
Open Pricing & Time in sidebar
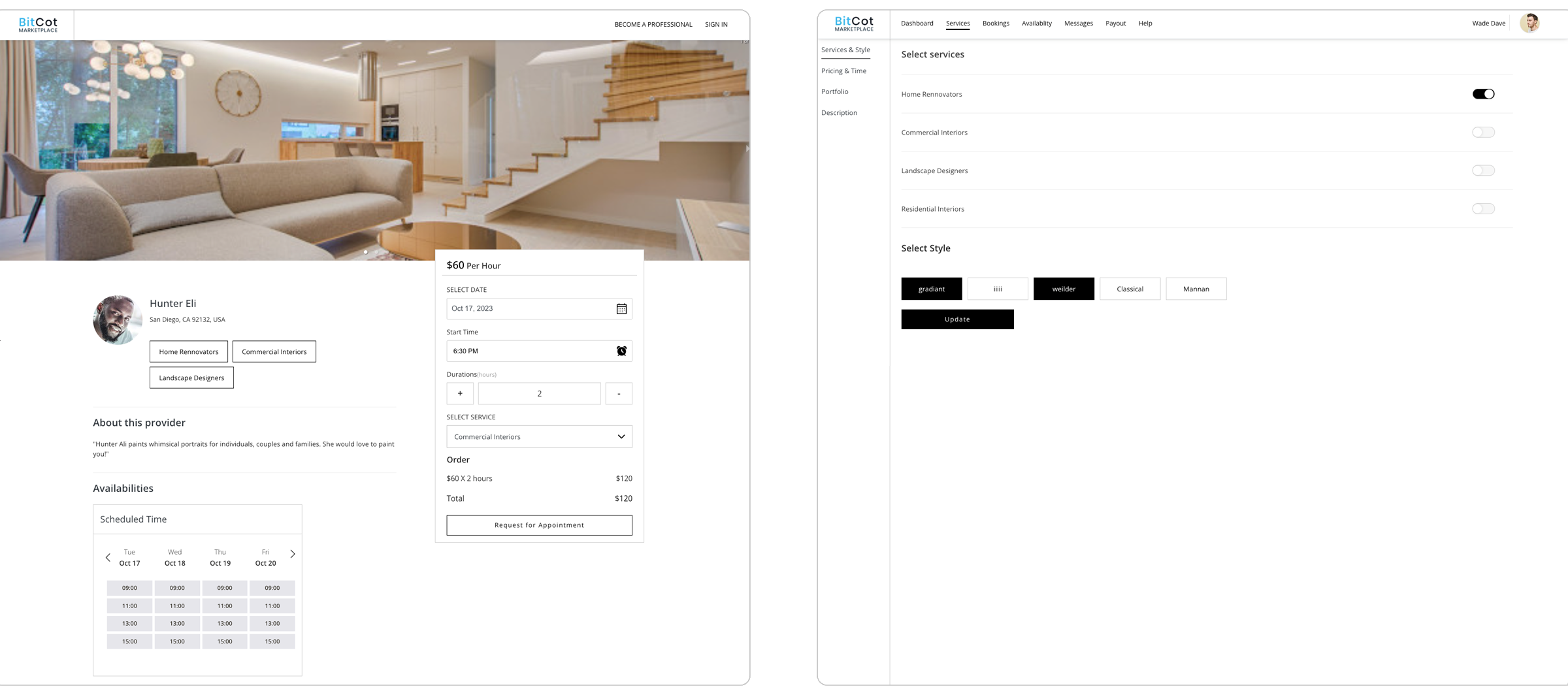click(x=843, y=71)
